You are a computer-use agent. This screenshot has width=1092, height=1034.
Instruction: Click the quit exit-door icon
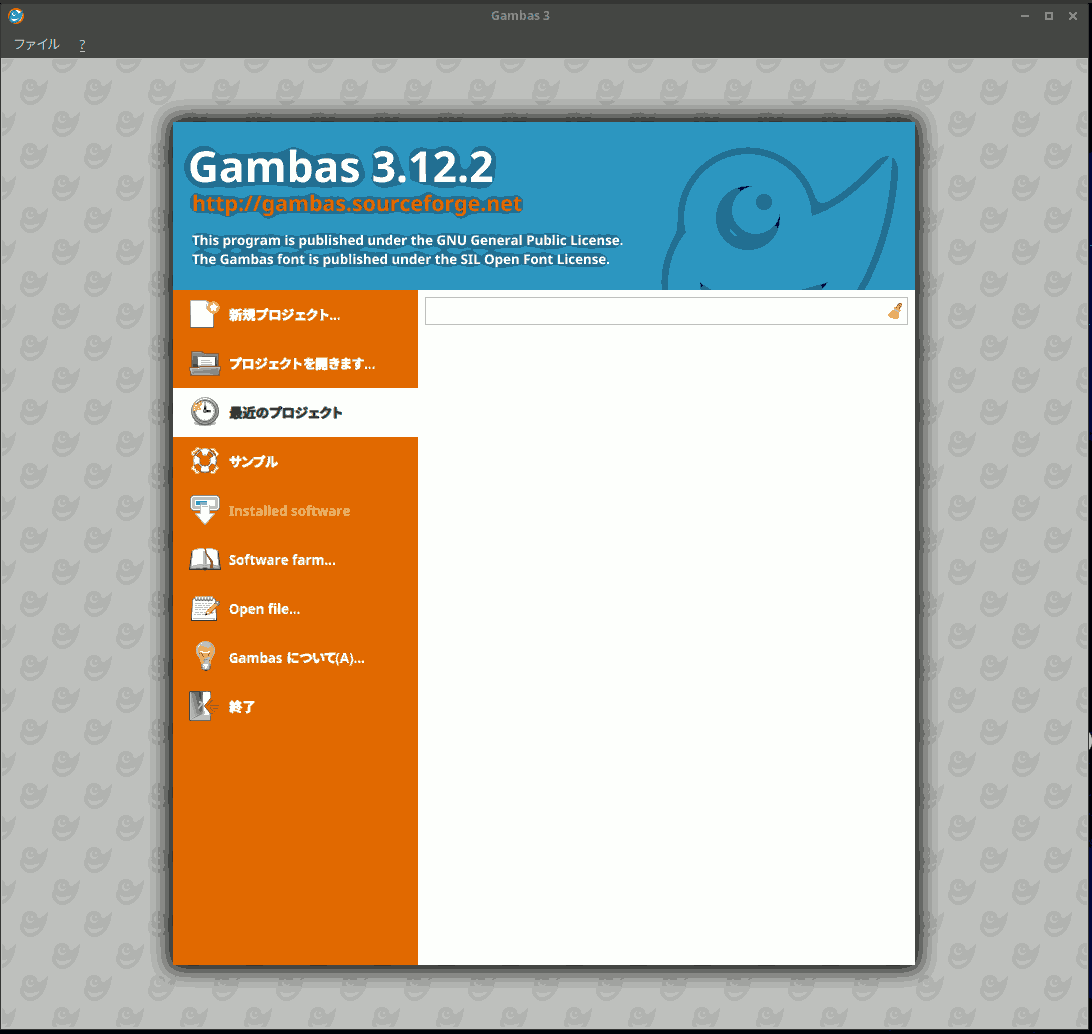click(x=203, y=706)
